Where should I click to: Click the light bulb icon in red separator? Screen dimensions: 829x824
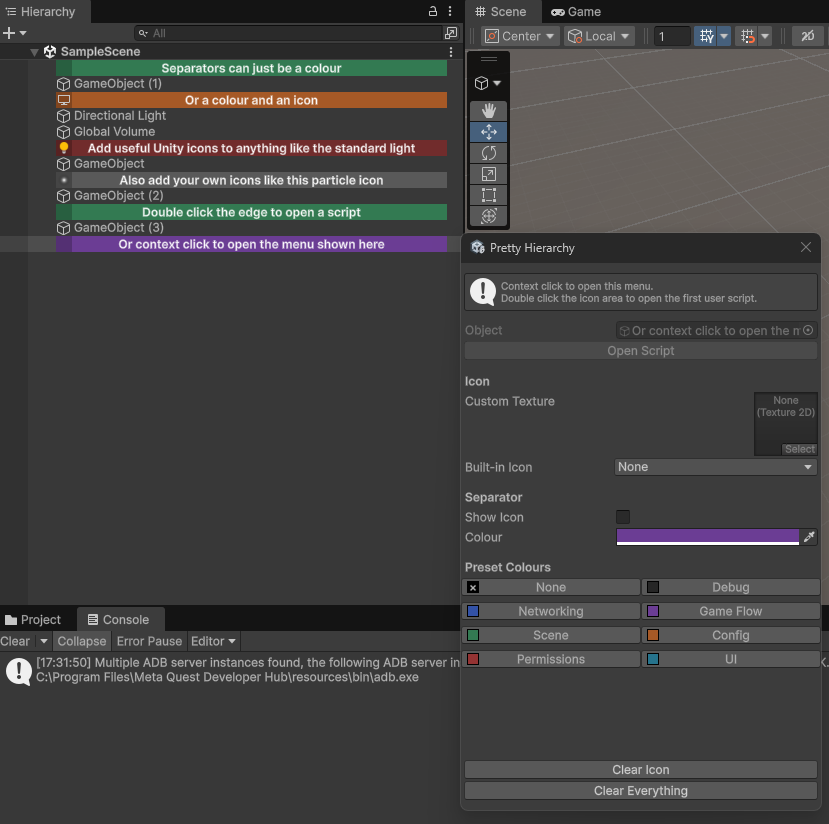63,148
